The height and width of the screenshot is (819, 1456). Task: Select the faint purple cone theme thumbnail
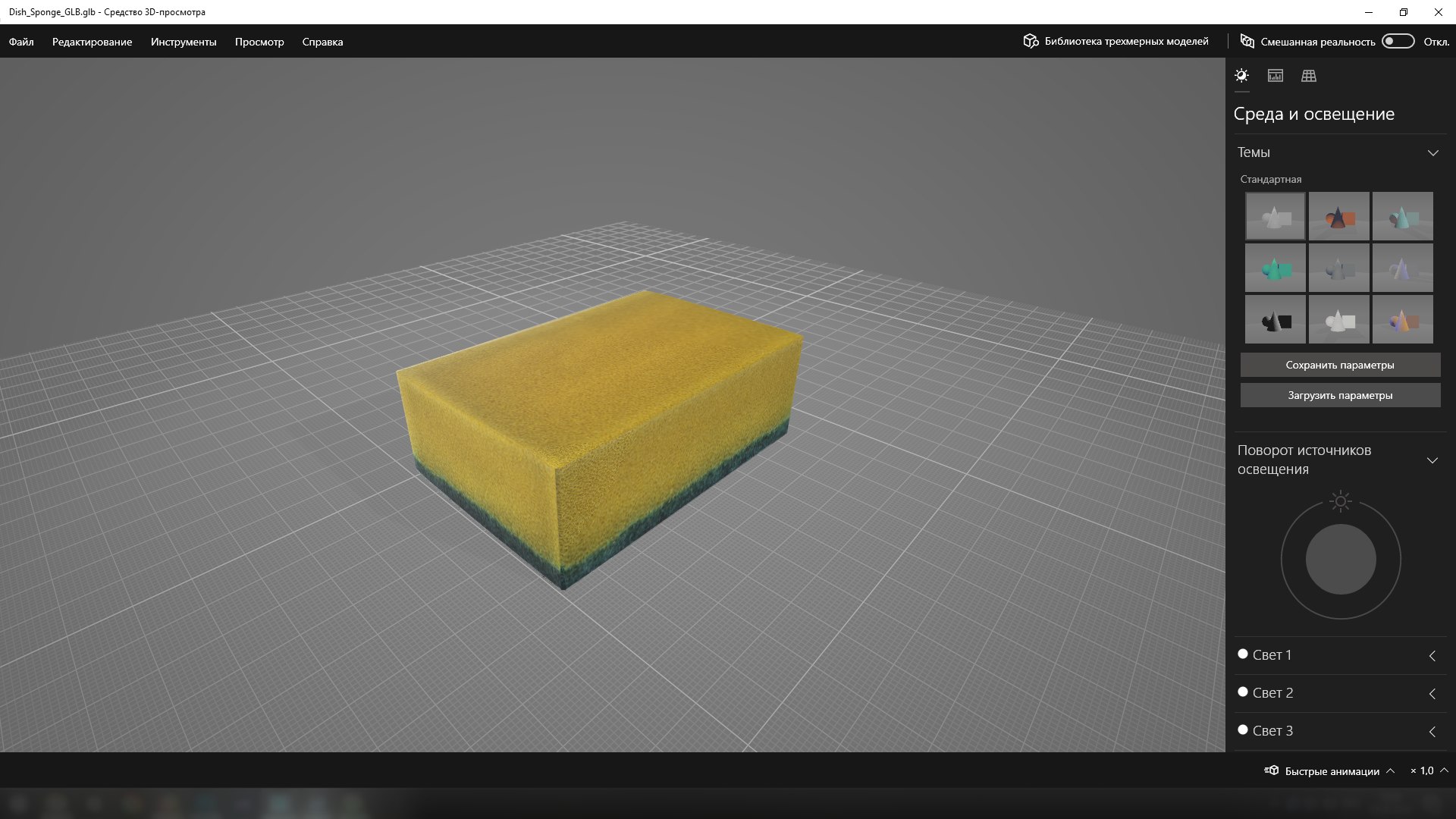(x=1403, y=268)
